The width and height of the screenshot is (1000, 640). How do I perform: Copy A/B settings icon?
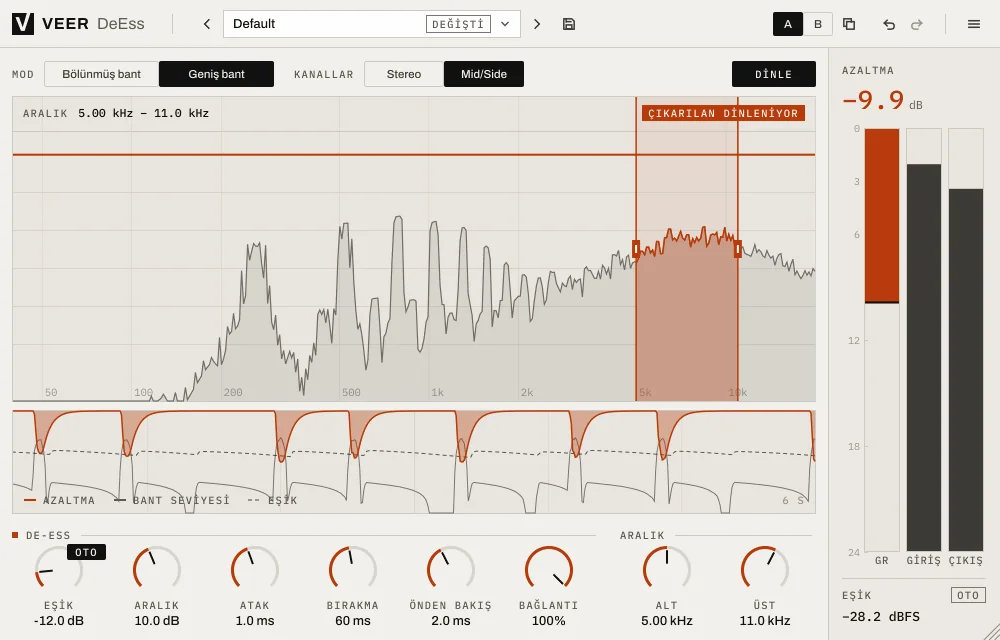pos(849,24)
